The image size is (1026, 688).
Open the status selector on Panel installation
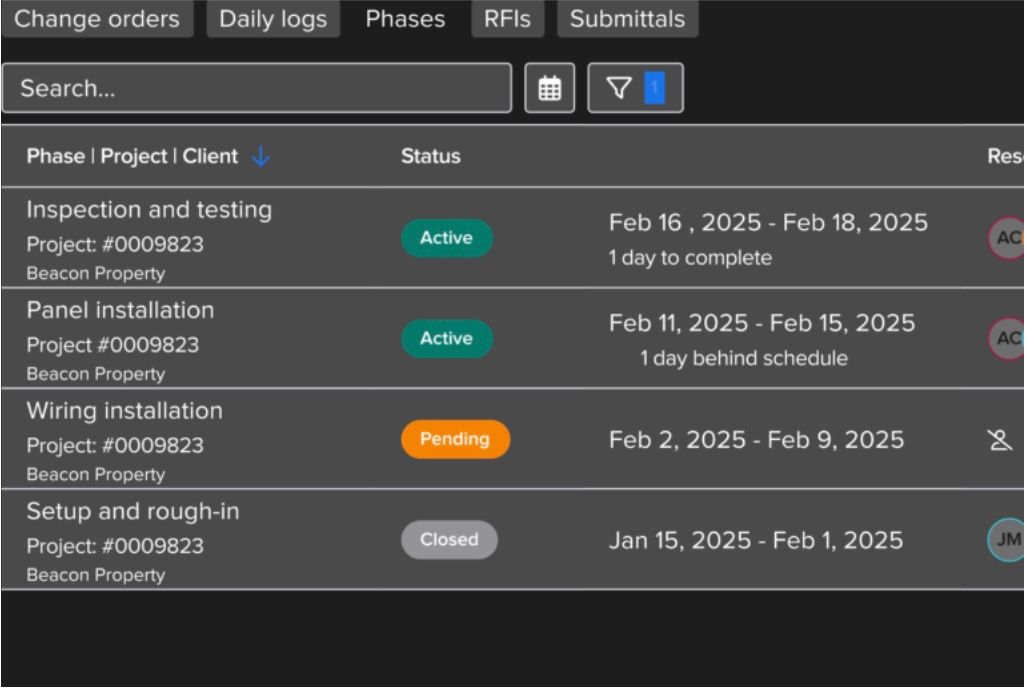click(x=446, y=338)
